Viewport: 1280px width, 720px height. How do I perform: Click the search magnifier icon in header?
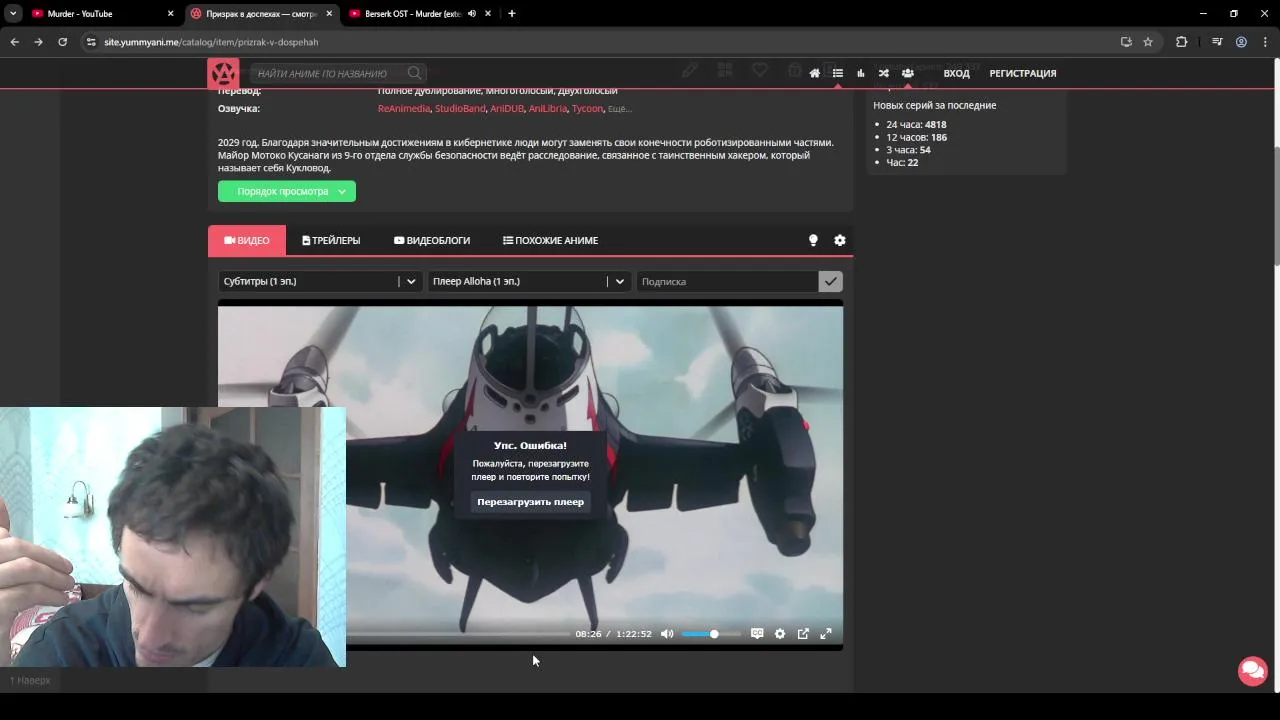coord(414,73)
